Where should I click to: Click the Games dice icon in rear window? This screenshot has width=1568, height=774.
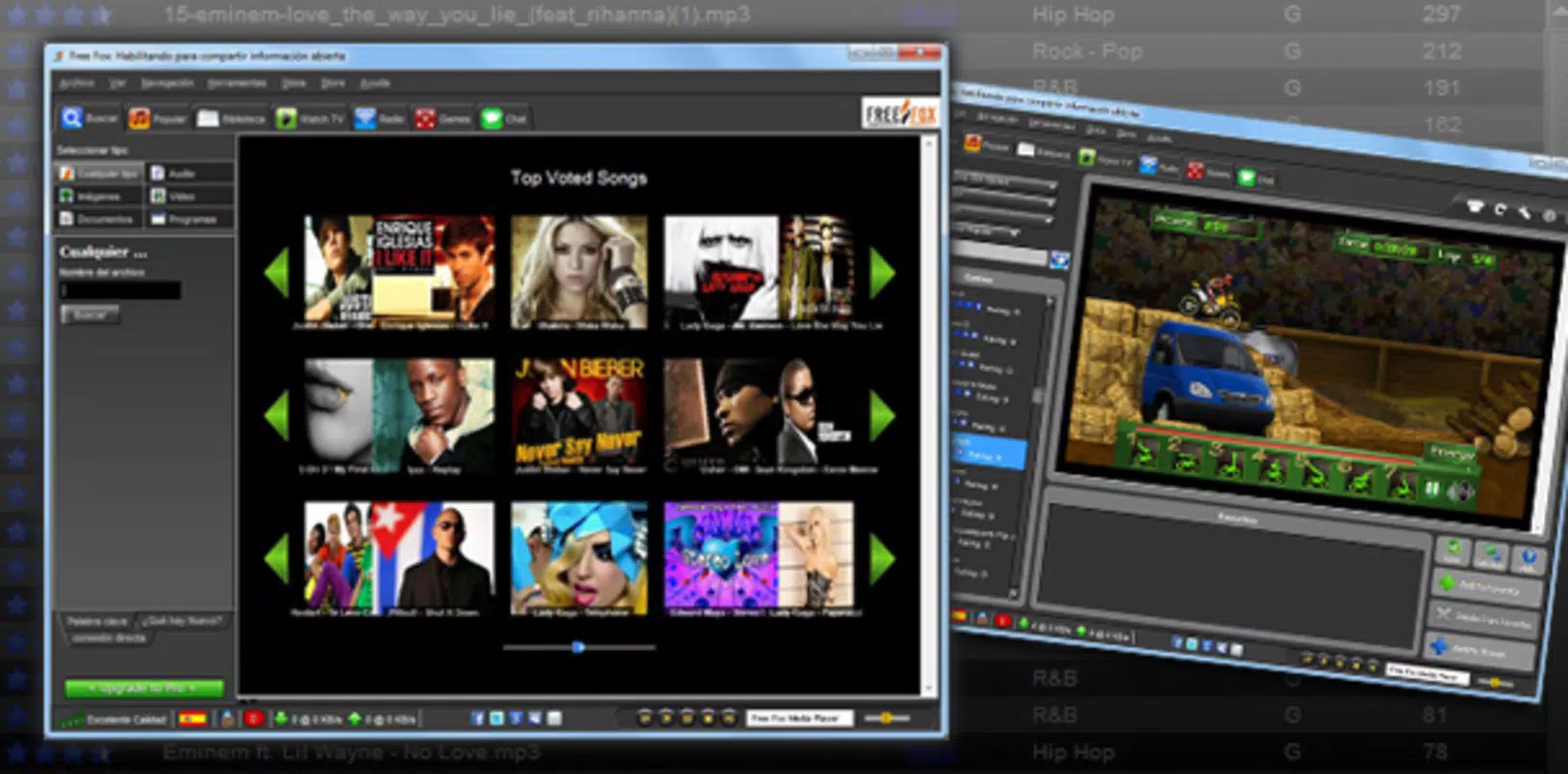coord(1196,171)
